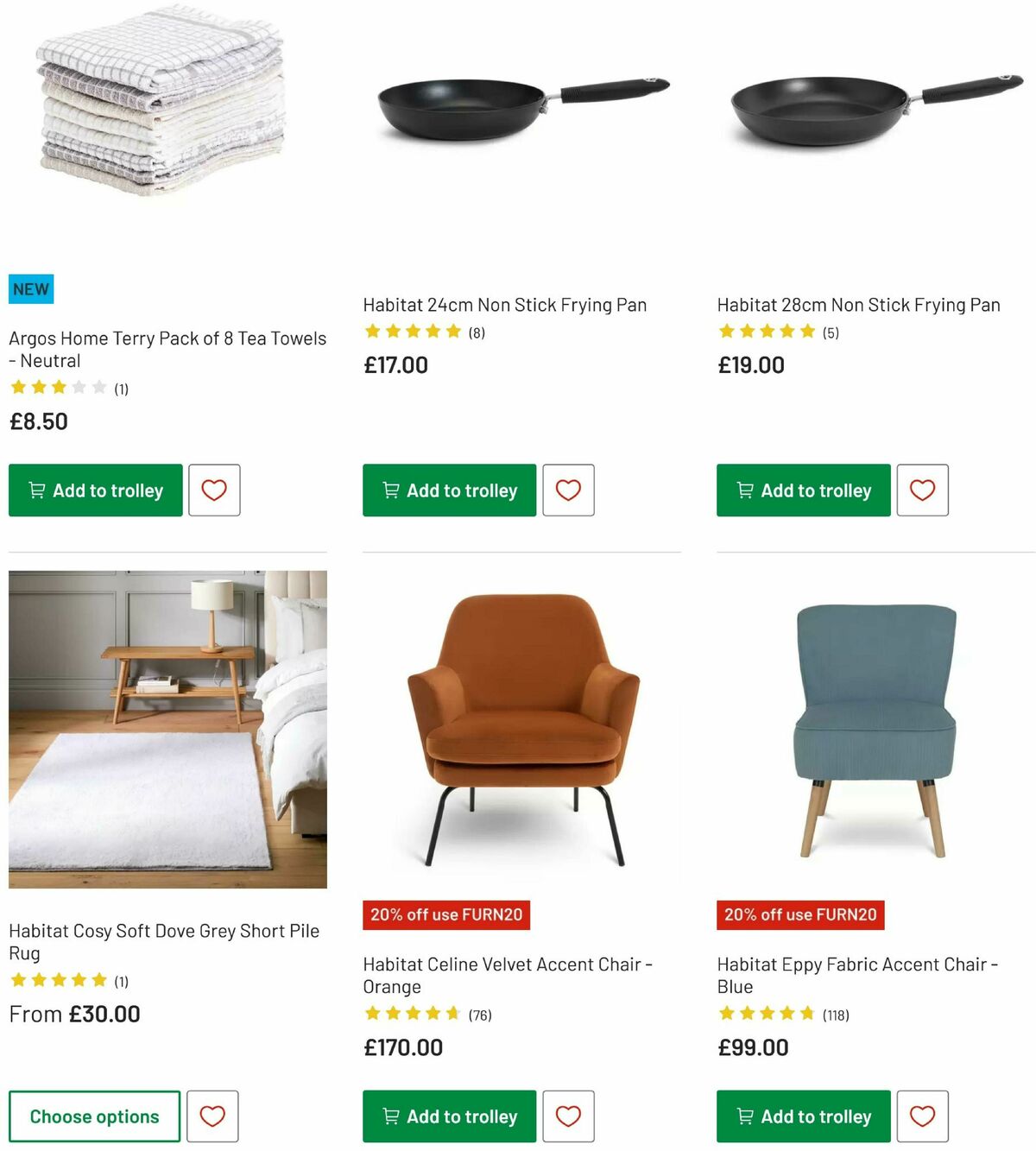Image resolution: width=1036 pixels, height=1151 pixels.
Task: Open the Habitat 28cm Non Stick Frying Pan page
Action: click(x=857, y=304)
